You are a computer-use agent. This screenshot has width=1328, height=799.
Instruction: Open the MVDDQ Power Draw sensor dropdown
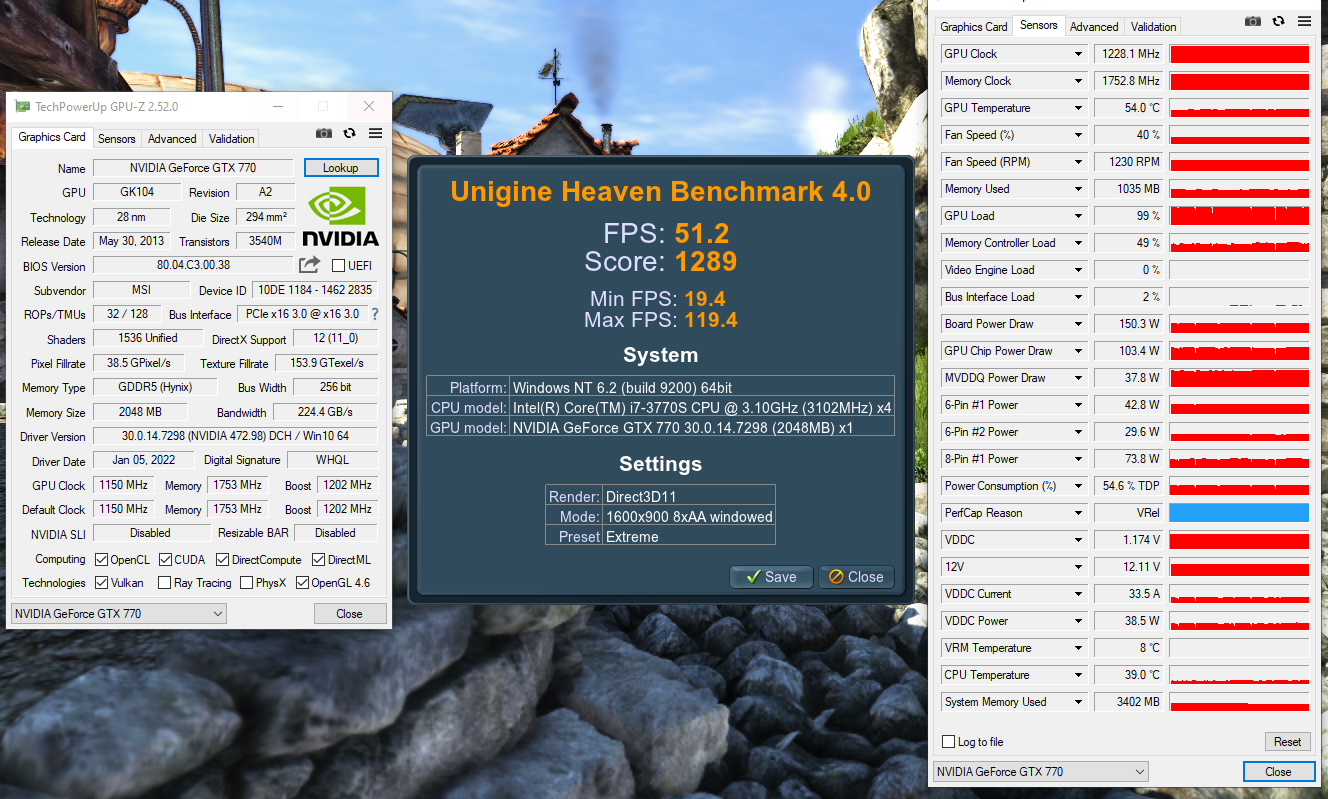tap(1078, 378)
